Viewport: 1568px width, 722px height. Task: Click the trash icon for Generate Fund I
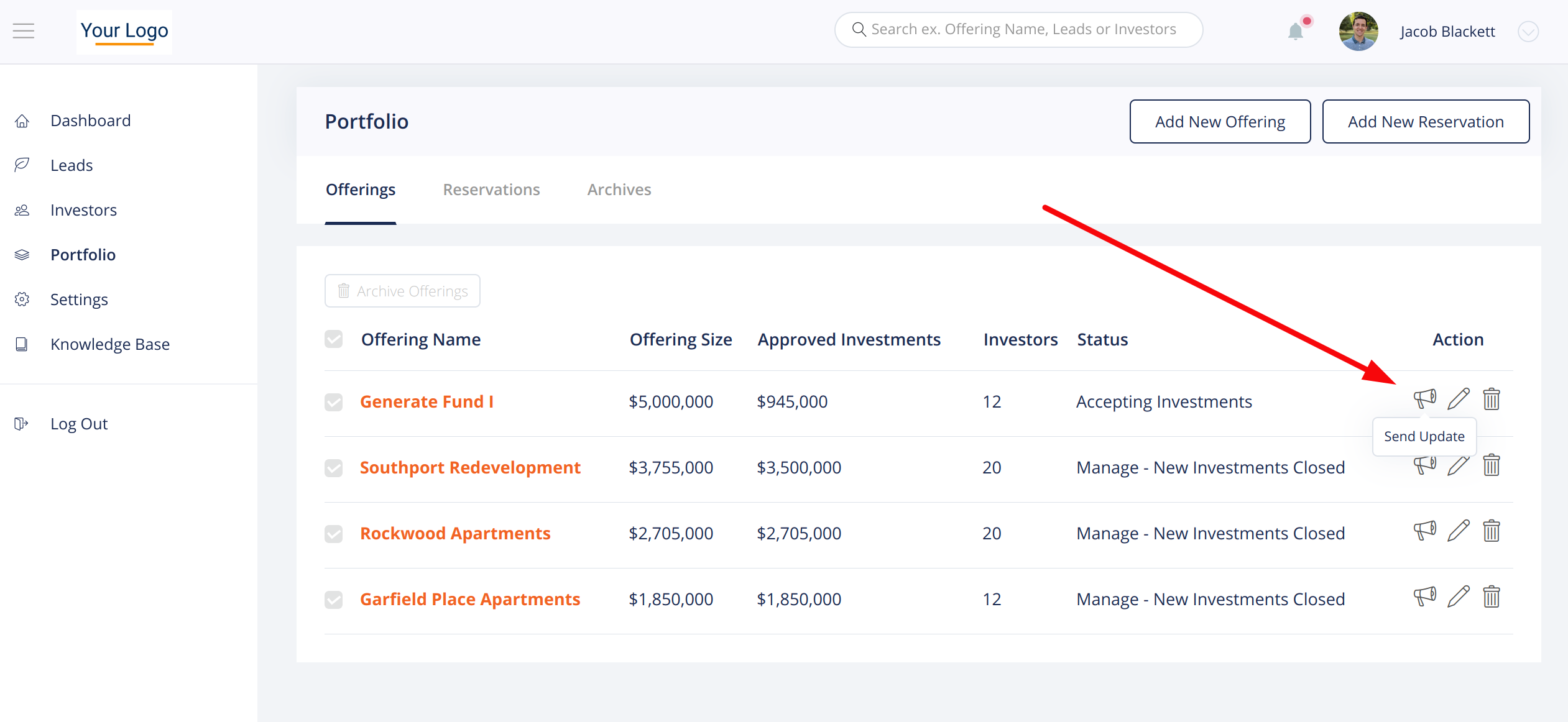pyautogui.click(x=1492, y=400)
